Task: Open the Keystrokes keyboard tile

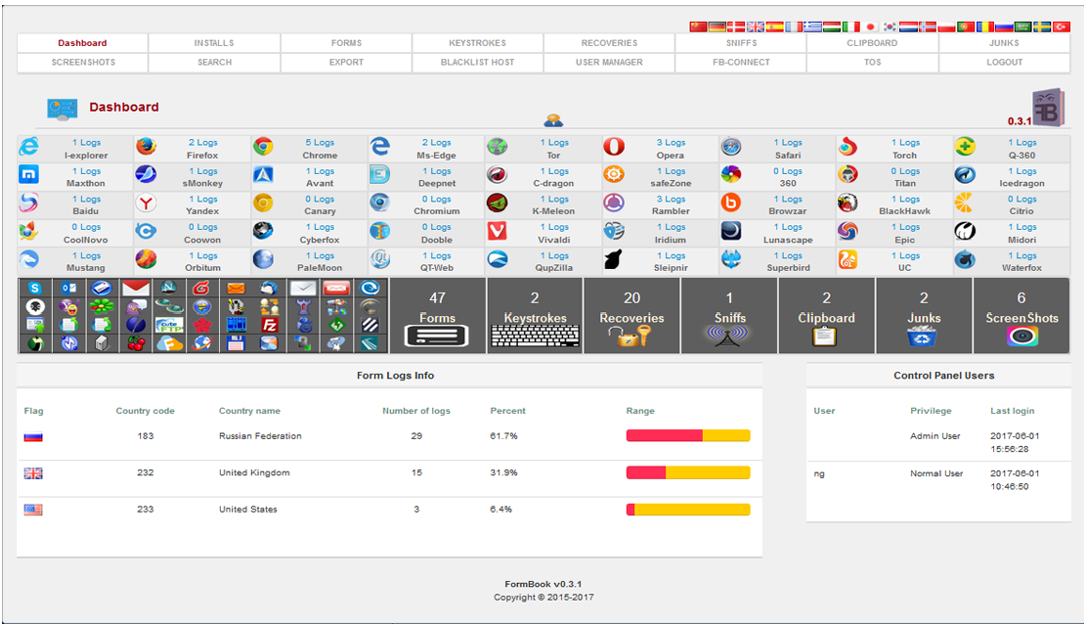Action: 534,316
